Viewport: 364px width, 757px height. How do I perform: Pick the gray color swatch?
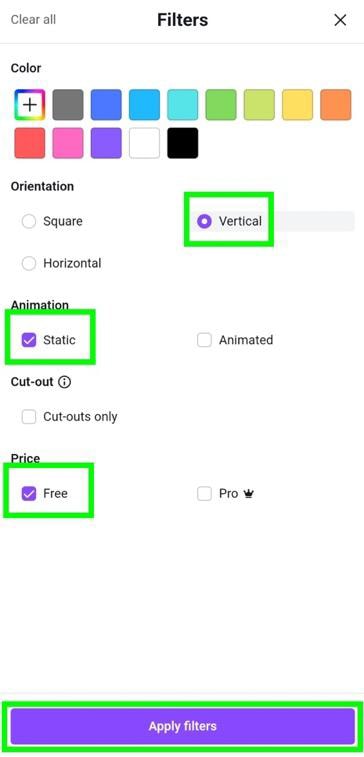point(68,105)
